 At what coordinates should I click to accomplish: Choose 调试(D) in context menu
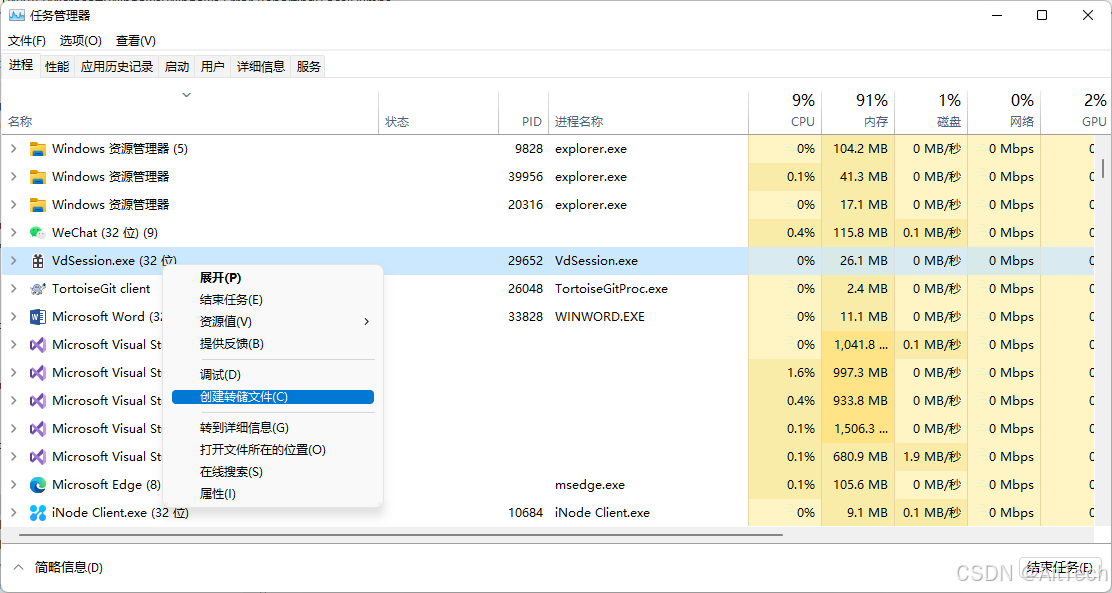pos(273,375)
